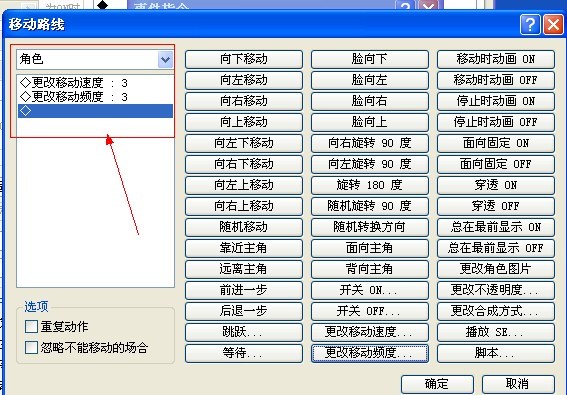The height and width of the screenshot is (395, 567).
Task: Click the 前进一步 button
Action: 244,290
